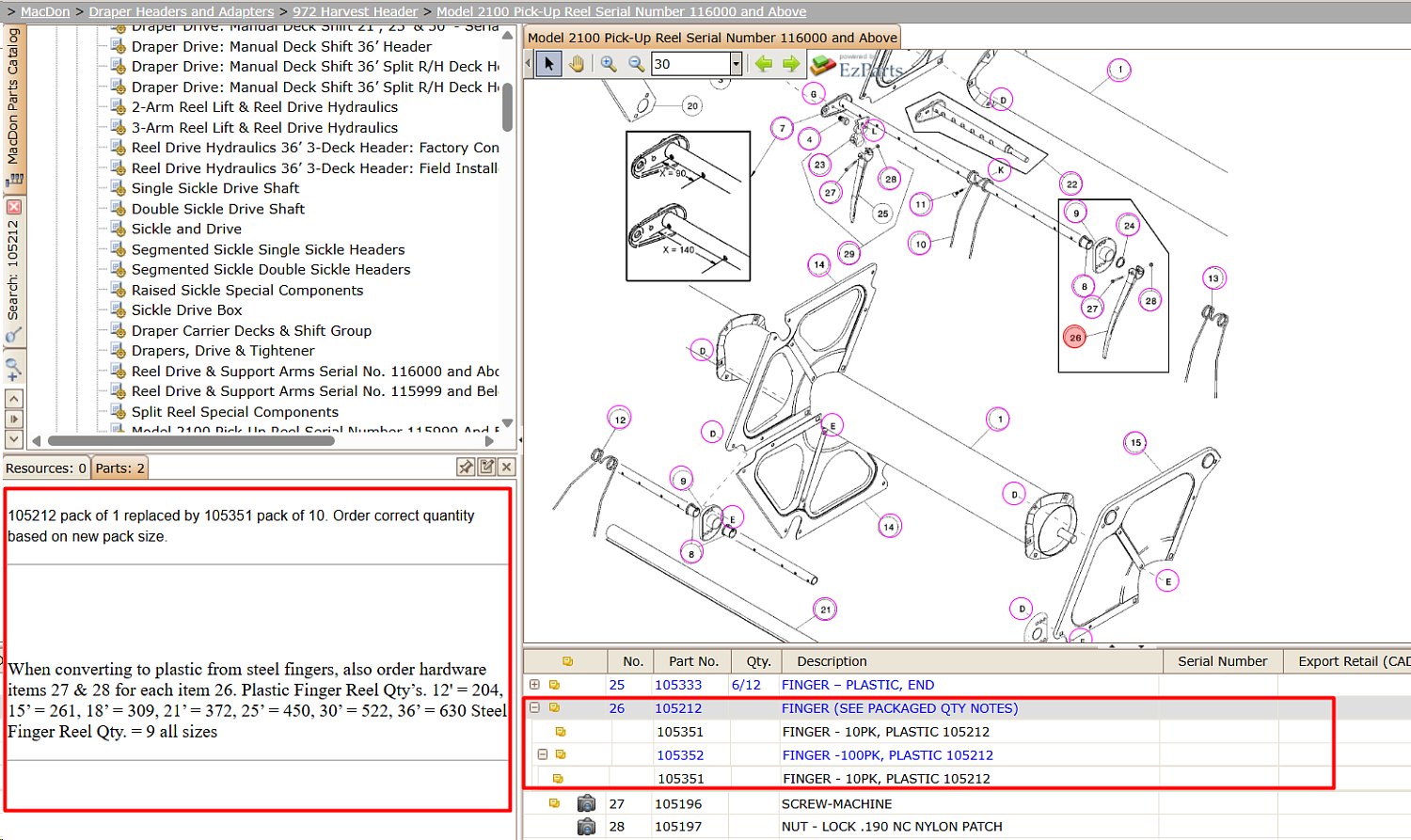The height and width of the screenshot is (840, 1411).
Task: Click callout 15 in the diagram
Action: coord(1135,442)
